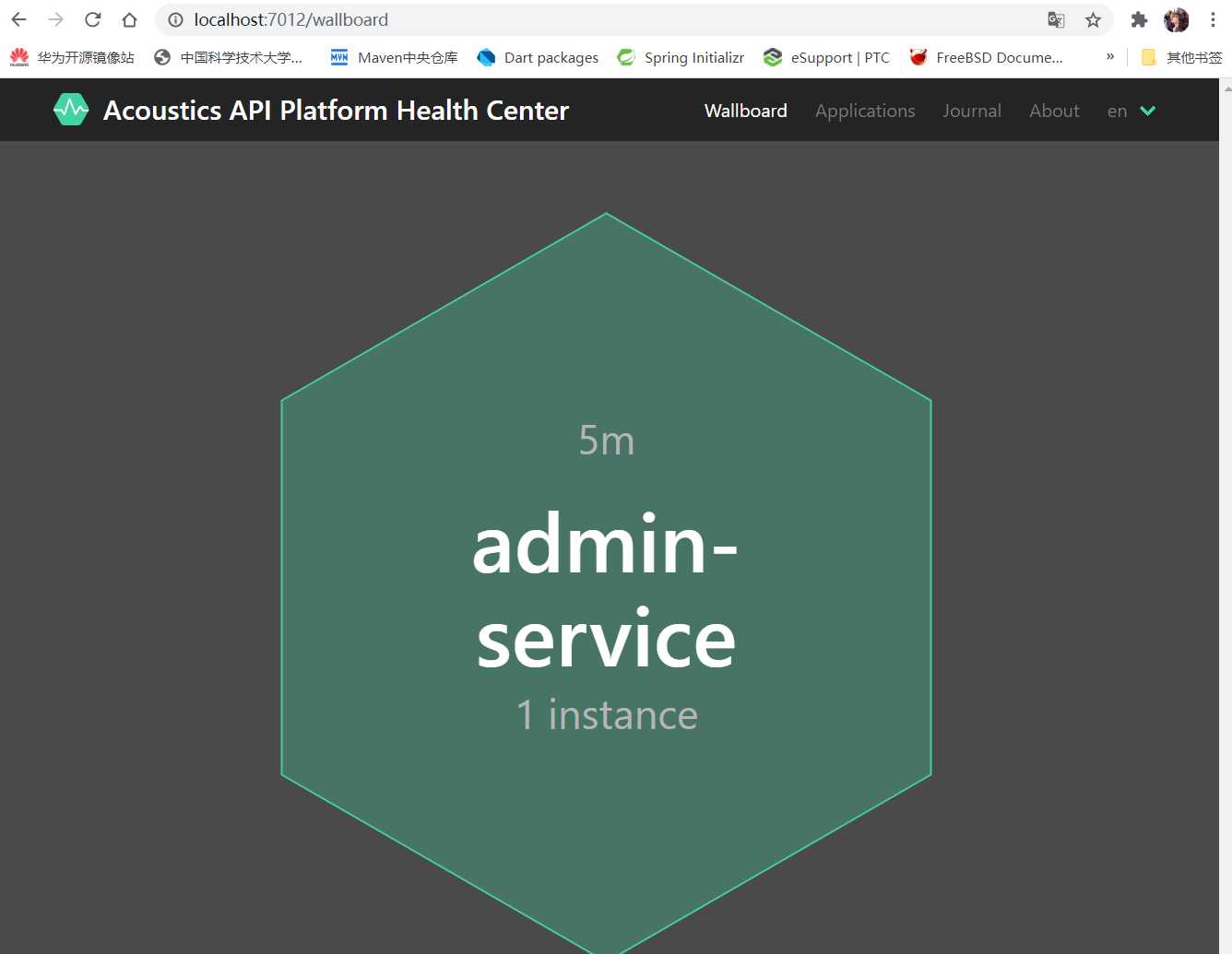
Task: Go to the browser home page
Action: 129,19
